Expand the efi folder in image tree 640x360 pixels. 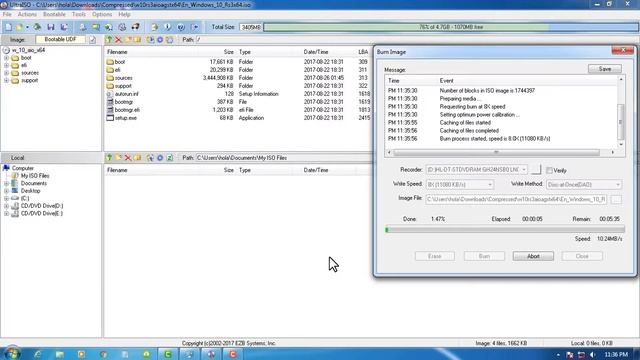point(7,65)
